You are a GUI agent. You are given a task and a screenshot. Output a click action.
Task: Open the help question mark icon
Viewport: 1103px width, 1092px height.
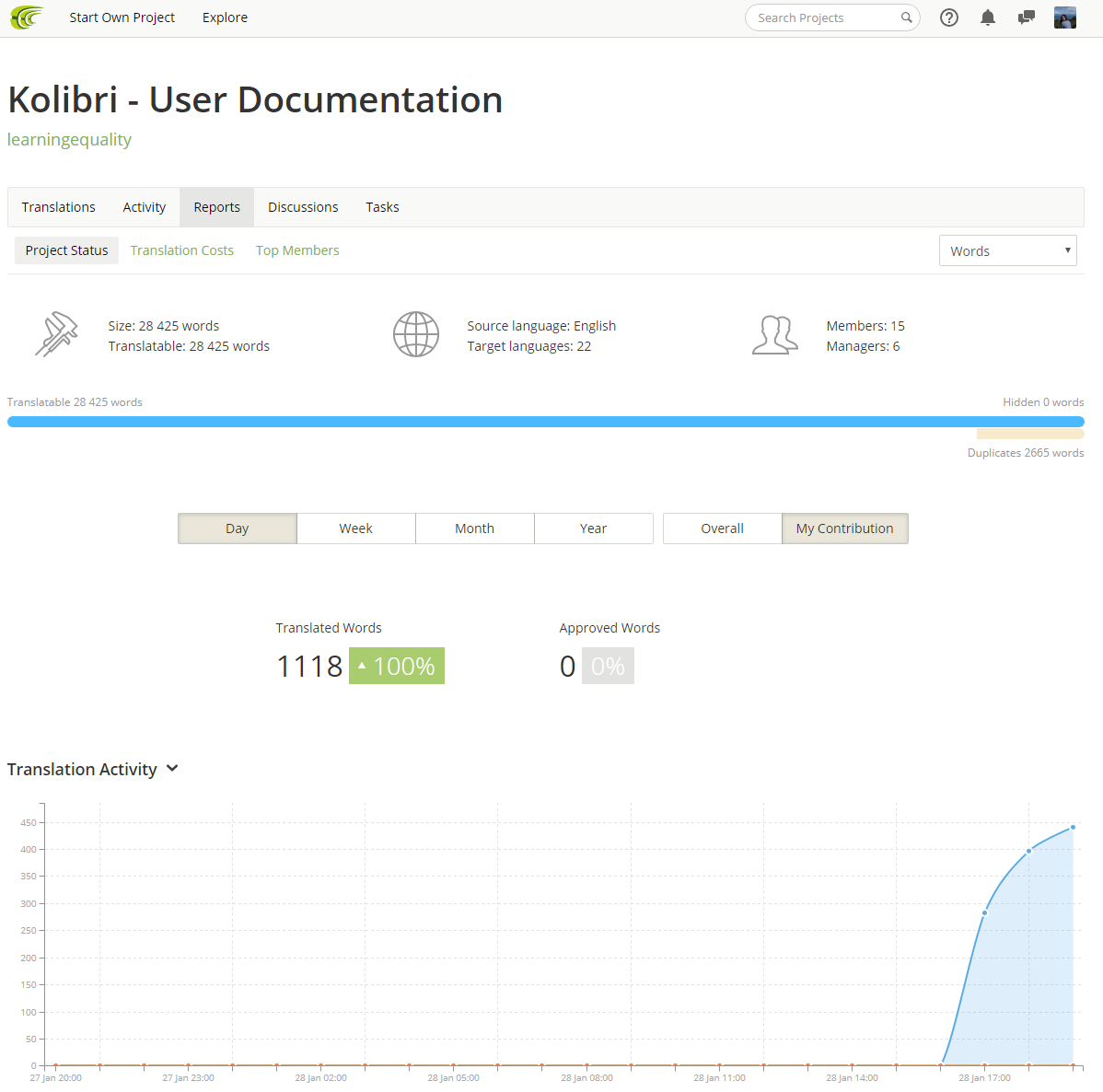coord(949,17)
